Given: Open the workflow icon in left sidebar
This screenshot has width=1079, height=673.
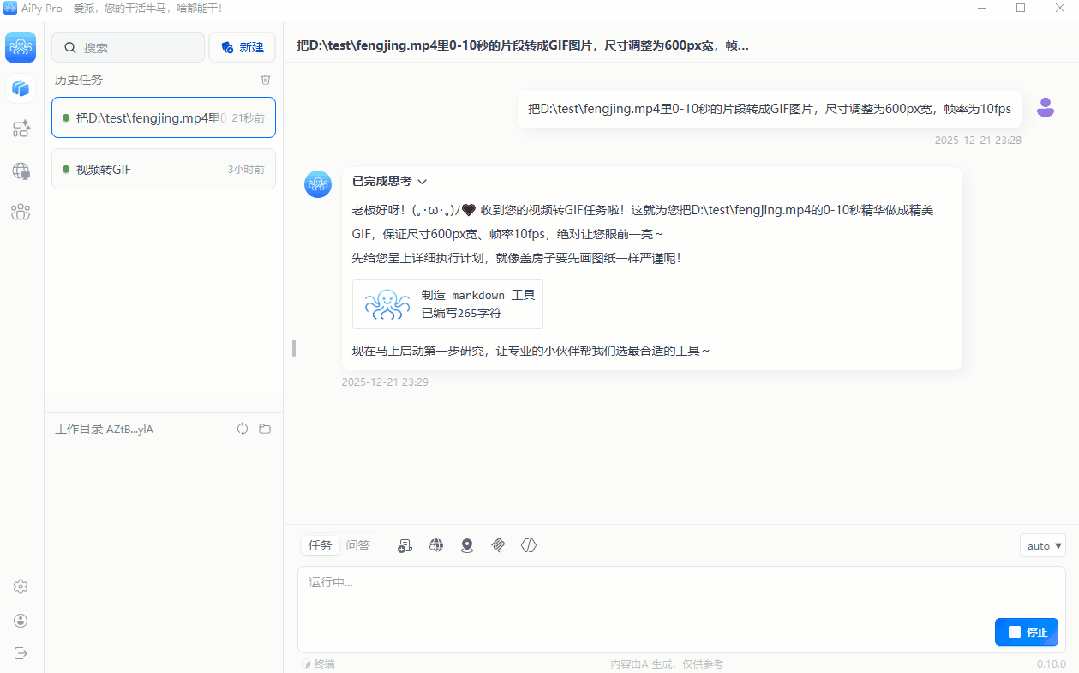Looking at the screenshot, I should click(20, 129).
